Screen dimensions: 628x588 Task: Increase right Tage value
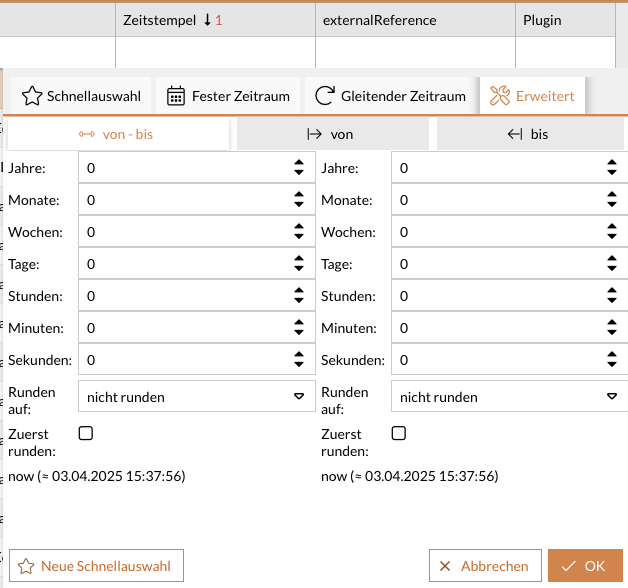click(612, 259)
